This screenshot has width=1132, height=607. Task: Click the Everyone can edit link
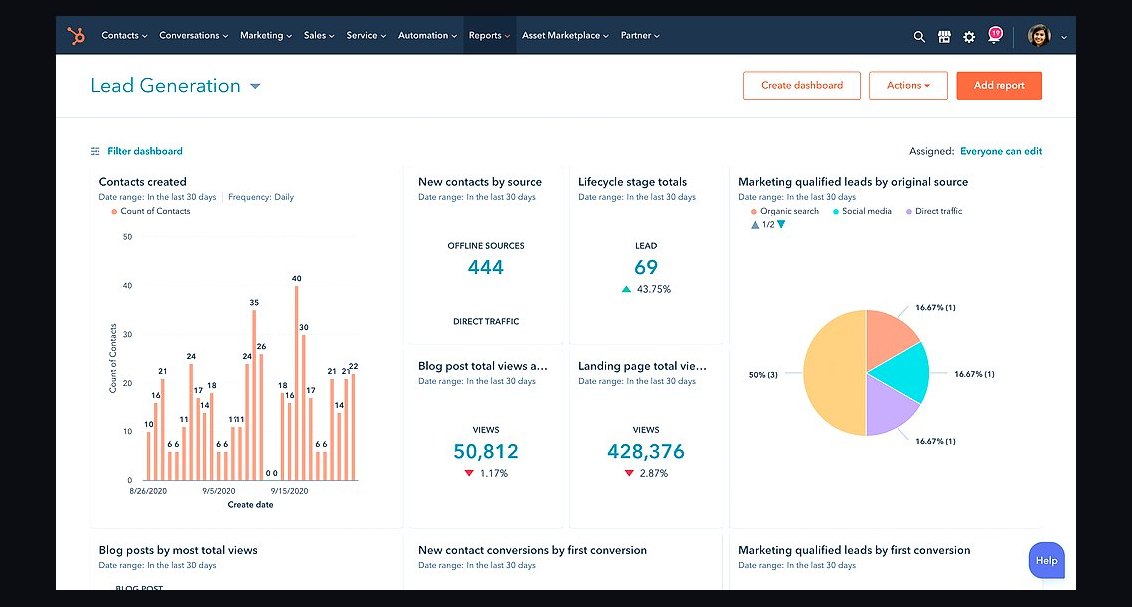click(x=1001, y=152)
